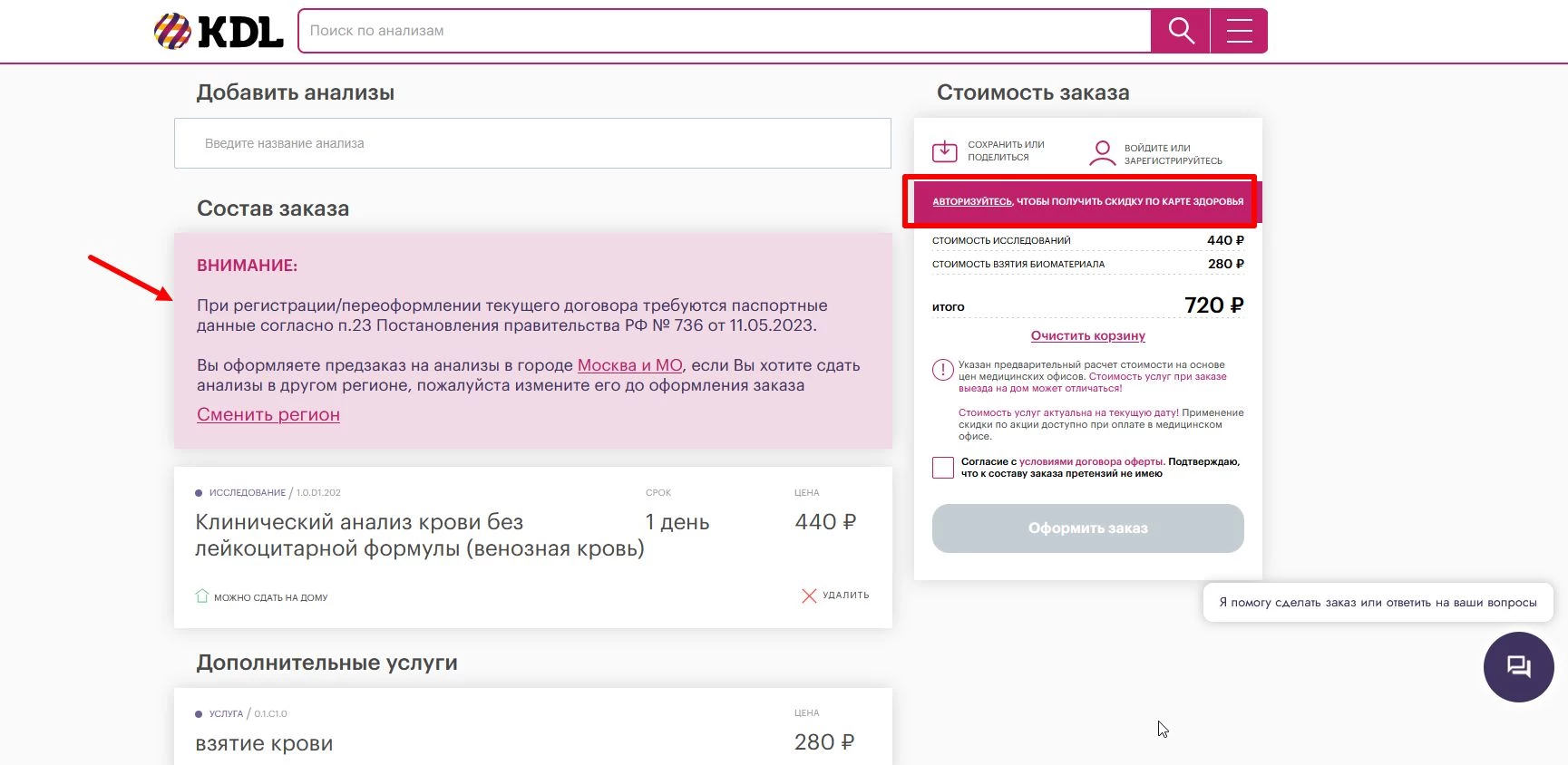1568x765 pixels.
Task: Focus the add analysis name input
Action: point(532,143)
